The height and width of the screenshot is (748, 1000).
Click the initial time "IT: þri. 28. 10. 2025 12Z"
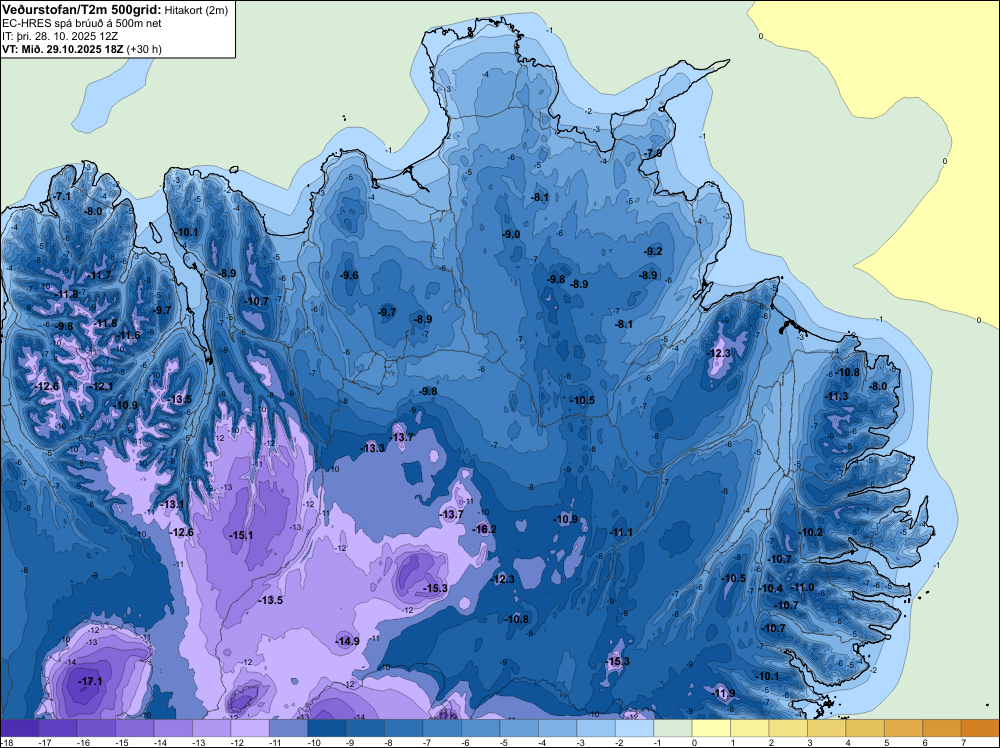point(60,36)
